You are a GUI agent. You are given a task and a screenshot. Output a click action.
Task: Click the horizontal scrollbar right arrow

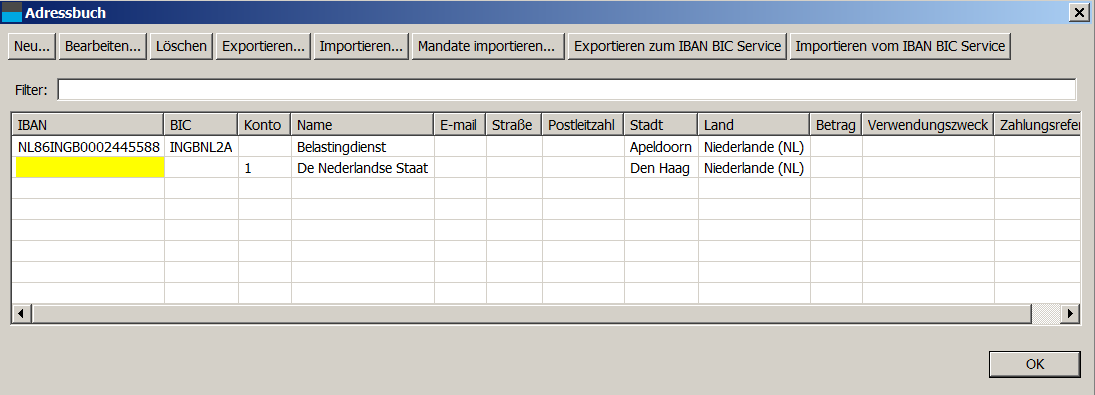tap(1070, 314)
